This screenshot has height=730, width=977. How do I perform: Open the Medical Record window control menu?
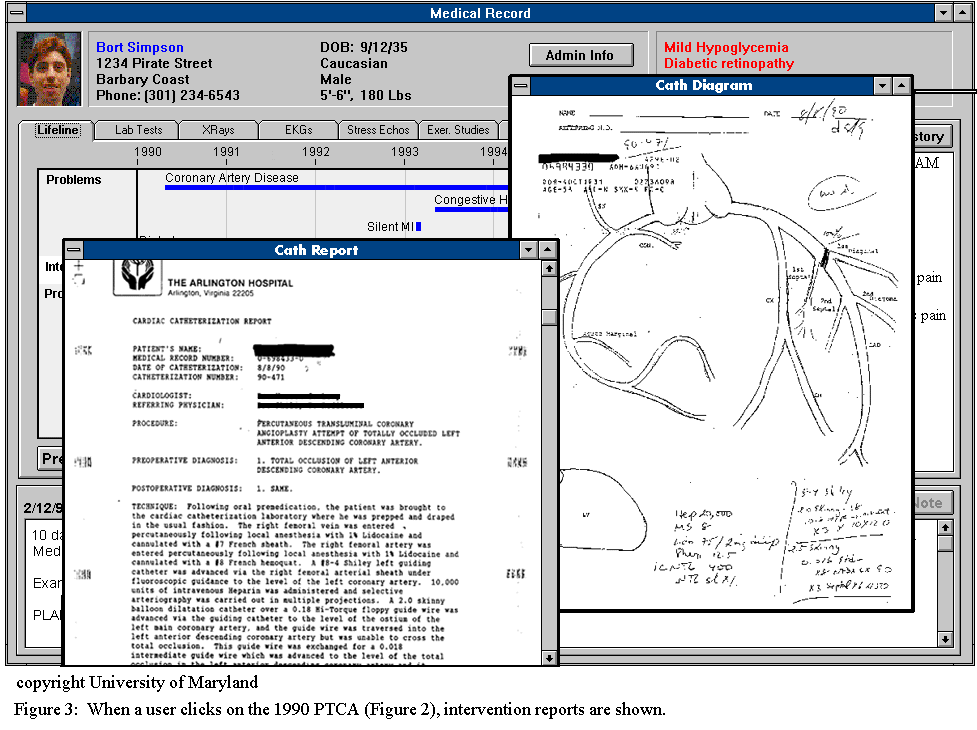[x=17, y=13]
